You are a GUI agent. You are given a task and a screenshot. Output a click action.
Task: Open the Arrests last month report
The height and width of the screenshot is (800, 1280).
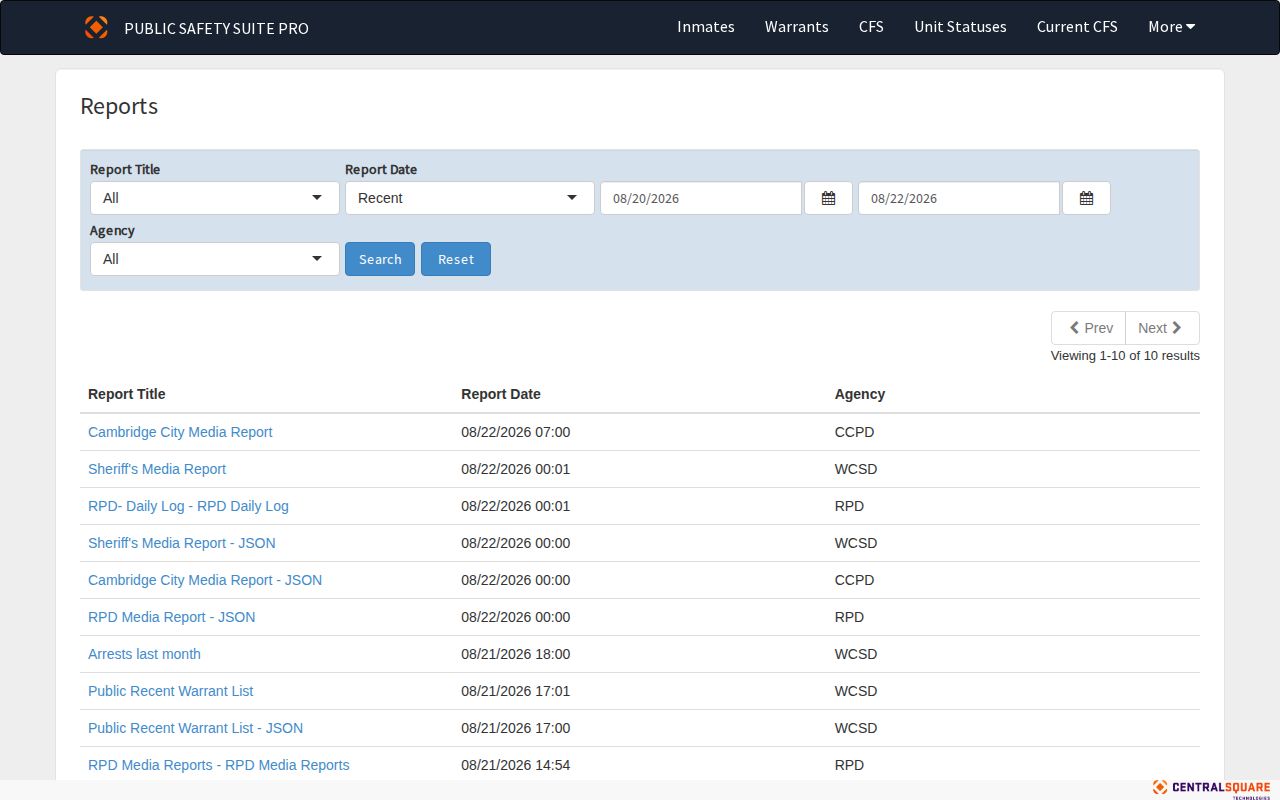144,654
